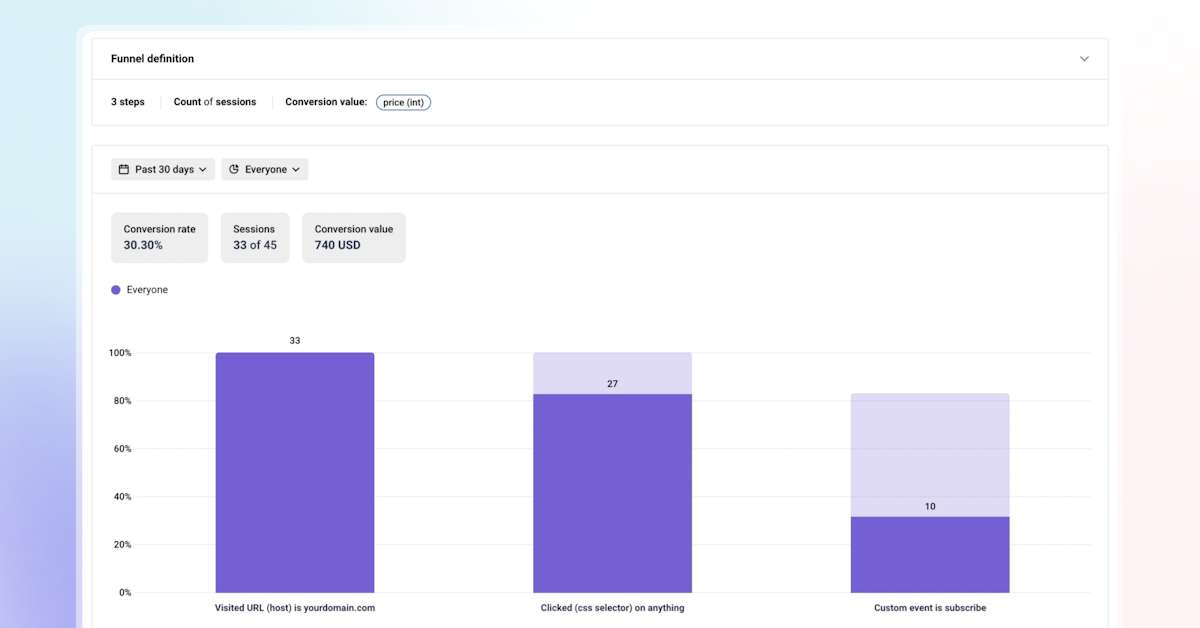Screen dimensions: 1200x628
Task: Open the Past 30 days dropdown arrow
Action: click(x=203, y=170)
